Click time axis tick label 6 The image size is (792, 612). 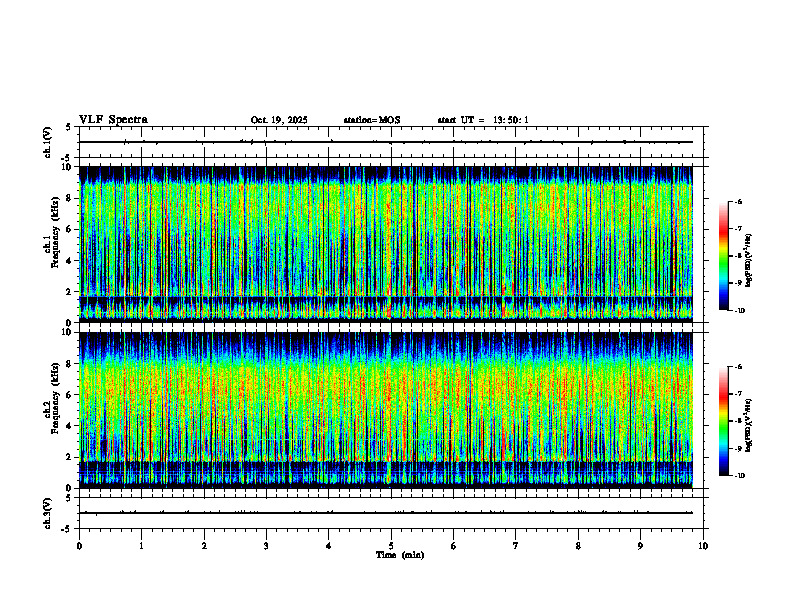coord(454,546)
